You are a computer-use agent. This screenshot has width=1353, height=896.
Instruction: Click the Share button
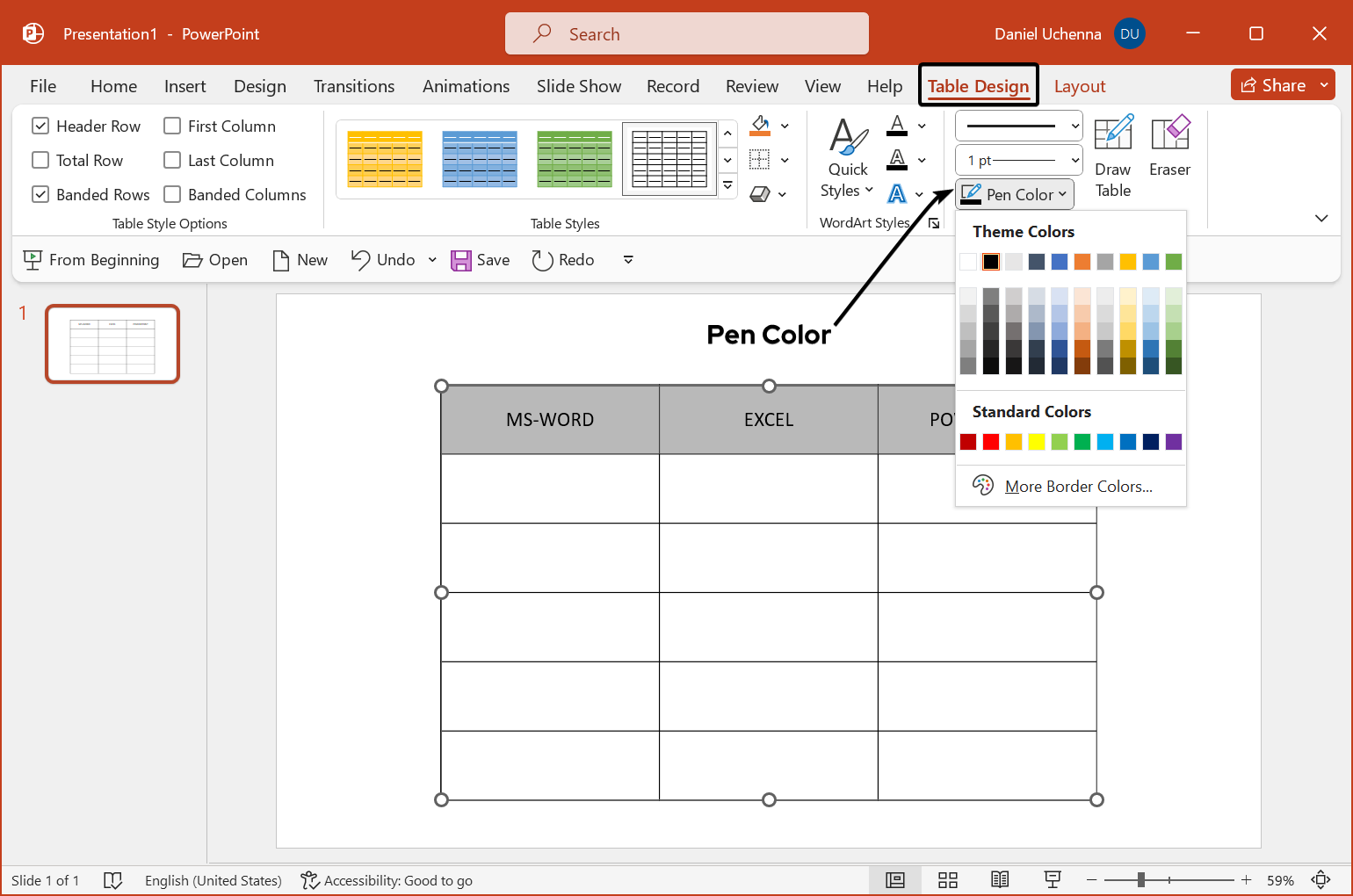coord(1283,85)
